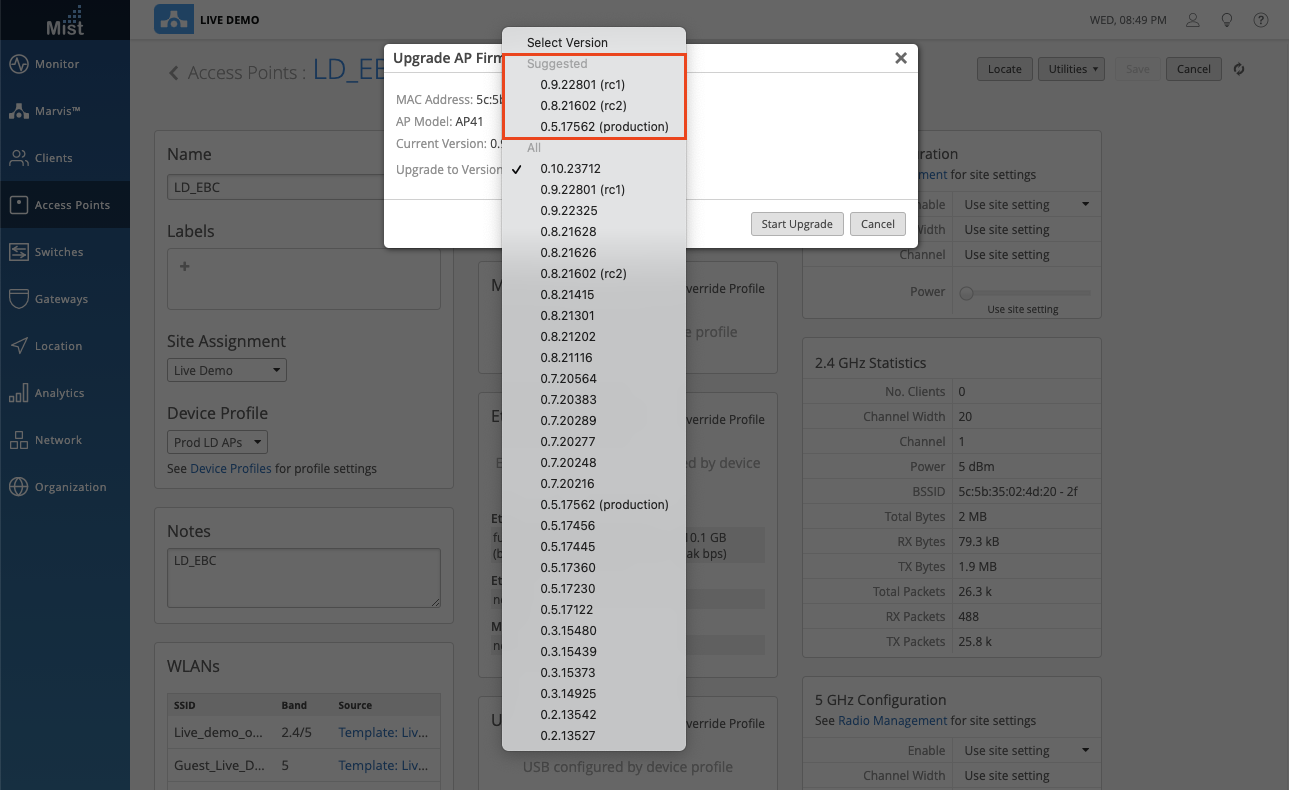Screen dimensions: 1289x790
Task: Pick version 0.5.17360
Action: (x=594, y=567)
